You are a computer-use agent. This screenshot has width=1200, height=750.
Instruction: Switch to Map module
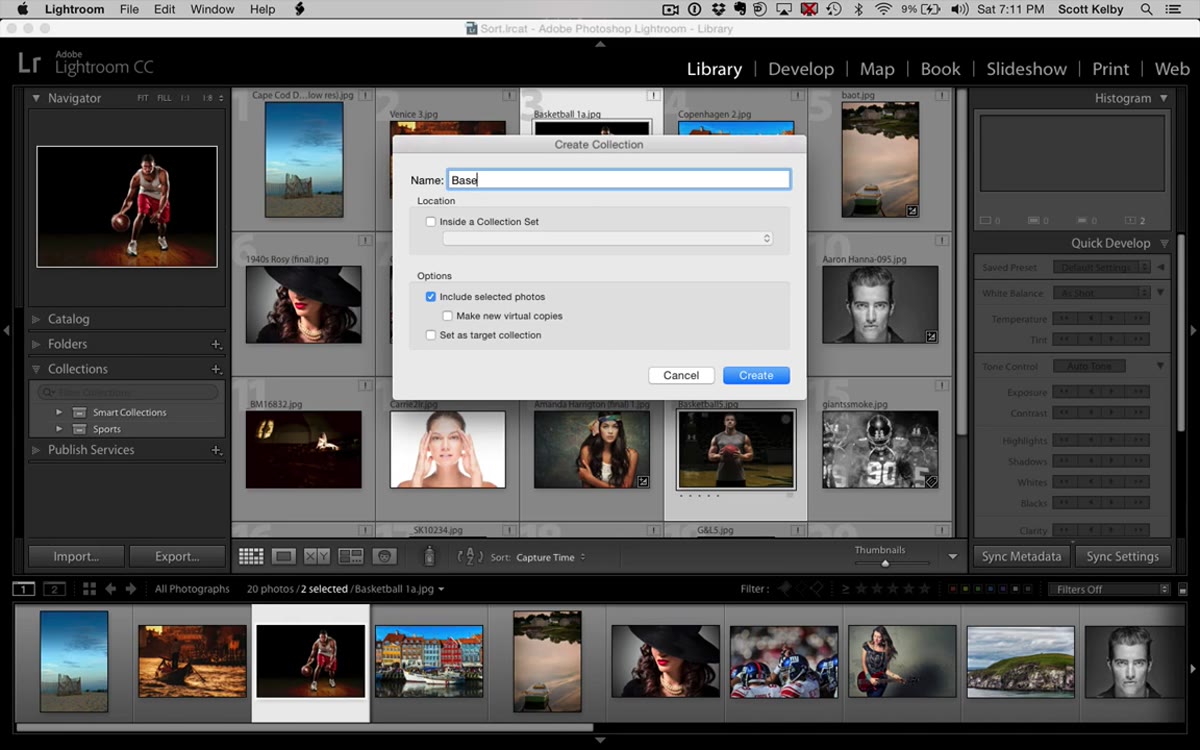(877, 69)
